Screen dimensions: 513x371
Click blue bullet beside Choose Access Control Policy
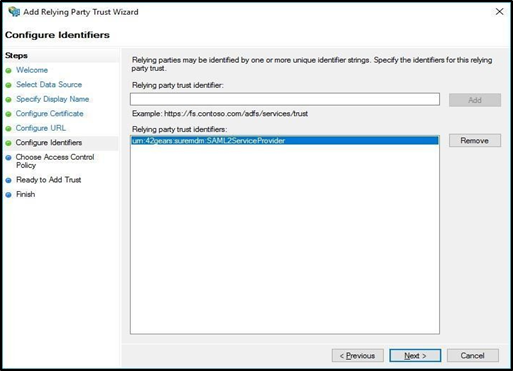[x=9, y=157]
